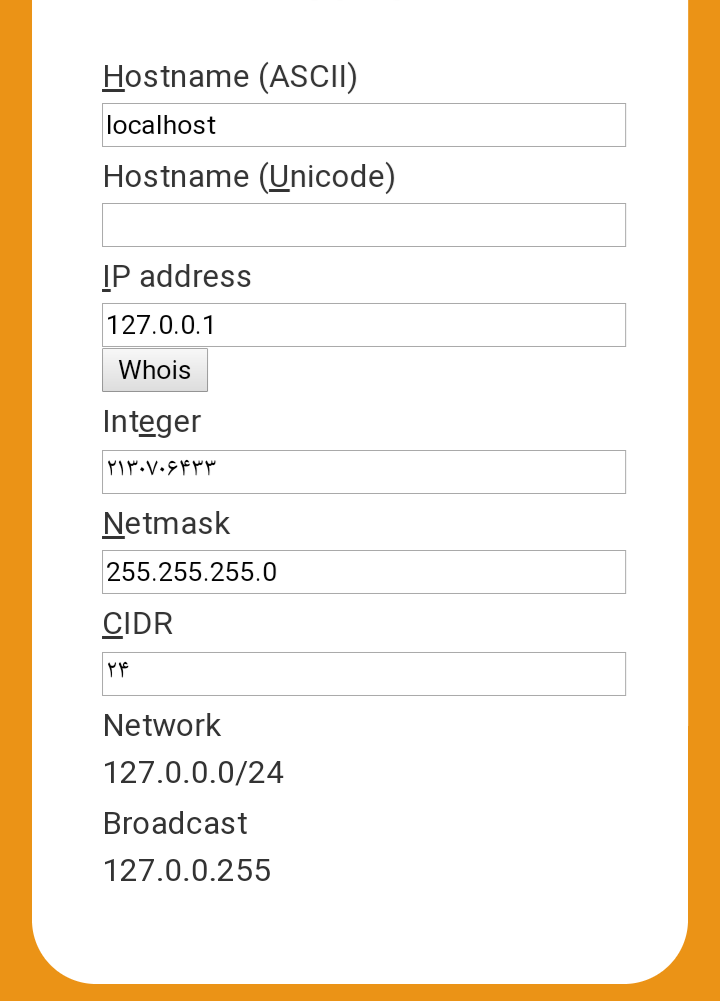The height and width of the screenshot is (1001, 720).
Task: Click the "Hostname (Unicode)" label
Action: (x=249, y=177)
